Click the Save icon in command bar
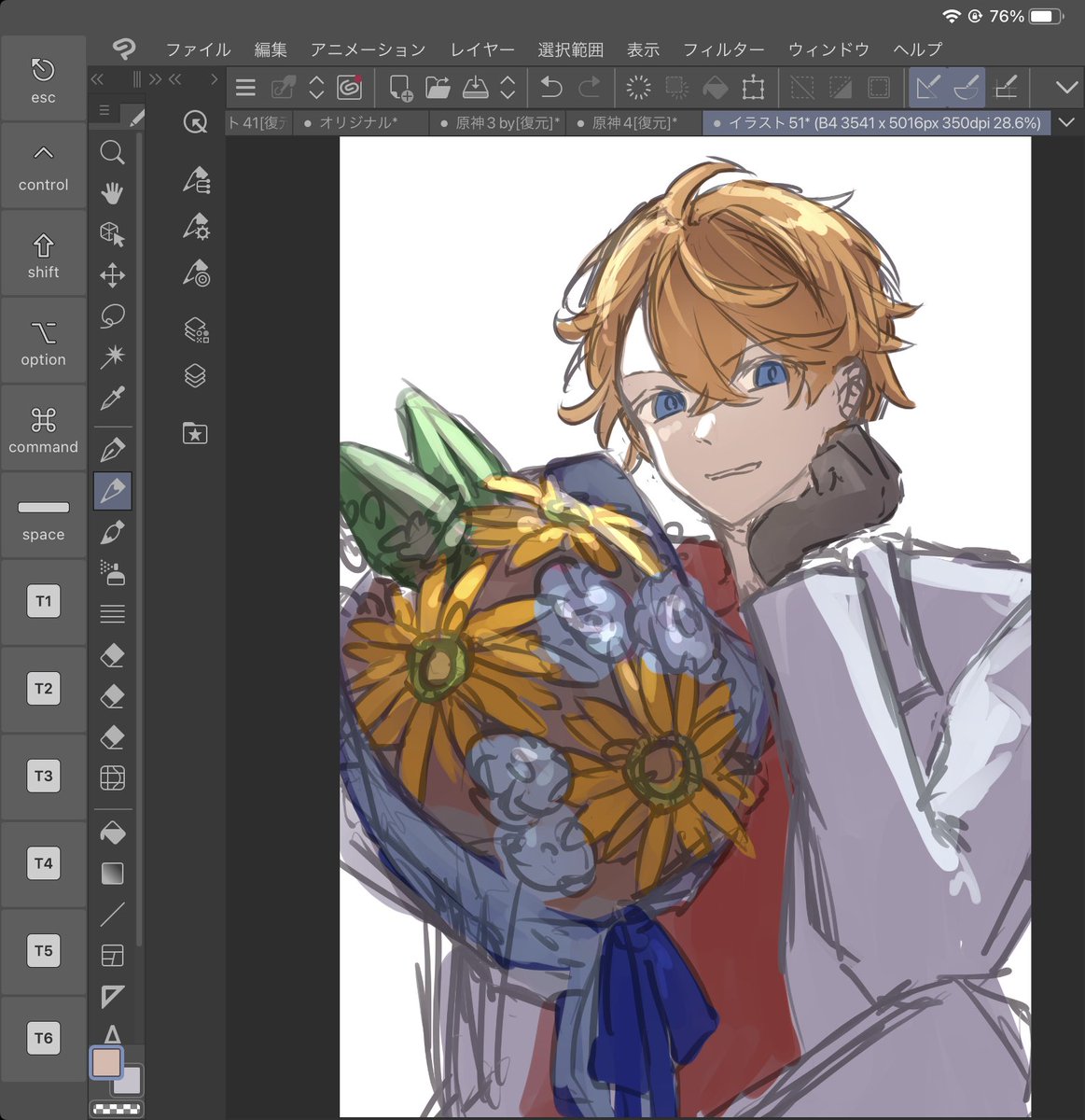The height and width of the screenshot is (1120, 1085). coord(476,89)
